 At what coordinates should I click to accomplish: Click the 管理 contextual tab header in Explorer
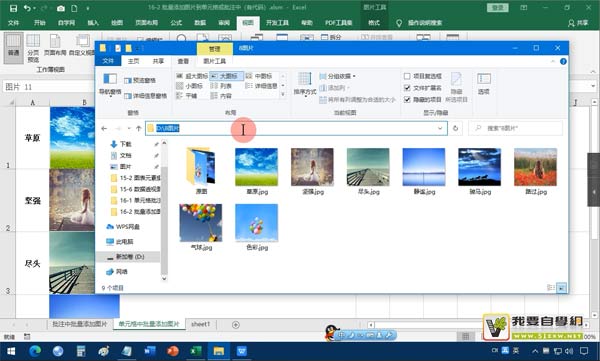tap(215, 49)
